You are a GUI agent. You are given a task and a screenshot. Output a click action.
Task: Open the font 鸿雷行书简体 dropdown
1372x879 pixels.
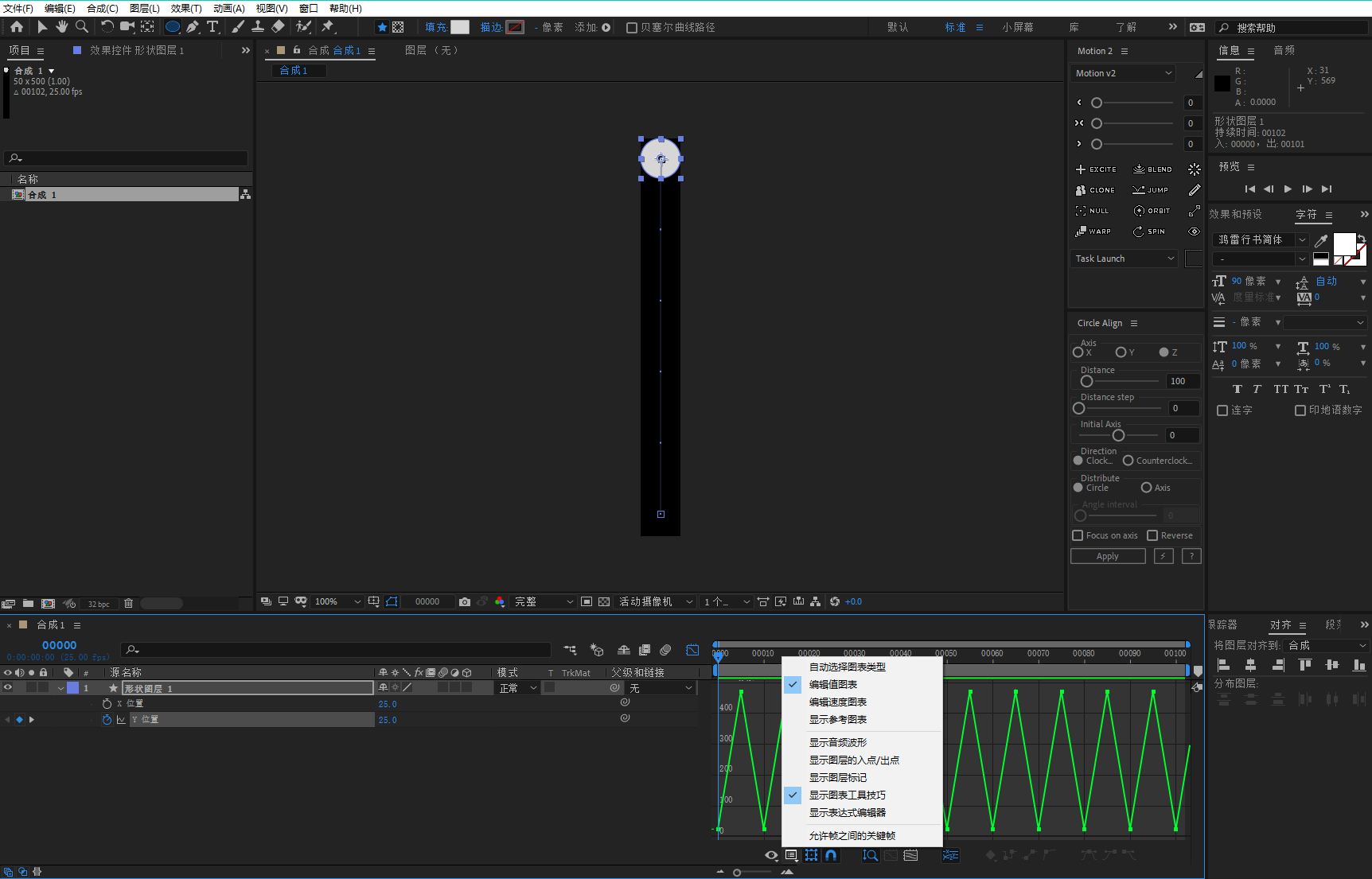[x=1261, y=239]
